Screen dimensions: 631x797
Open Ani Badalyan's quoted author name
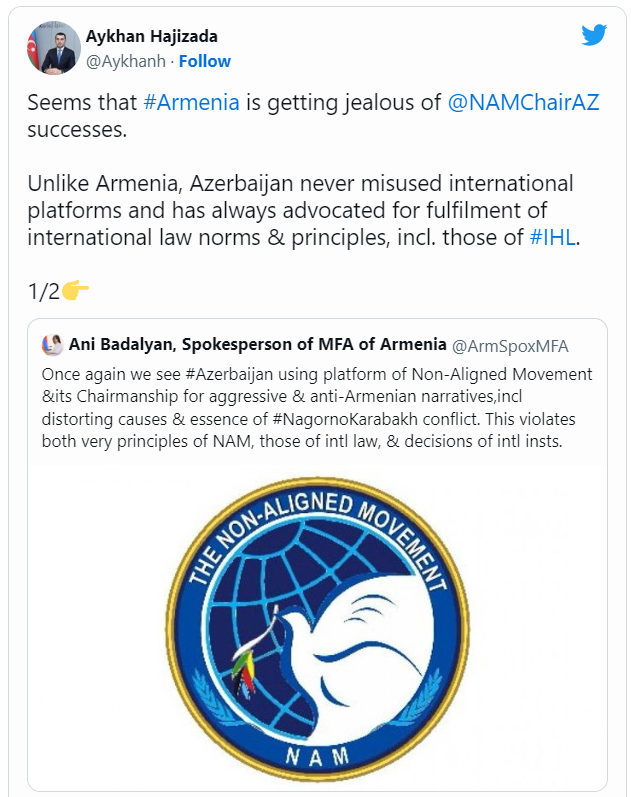tap(257, 345)
